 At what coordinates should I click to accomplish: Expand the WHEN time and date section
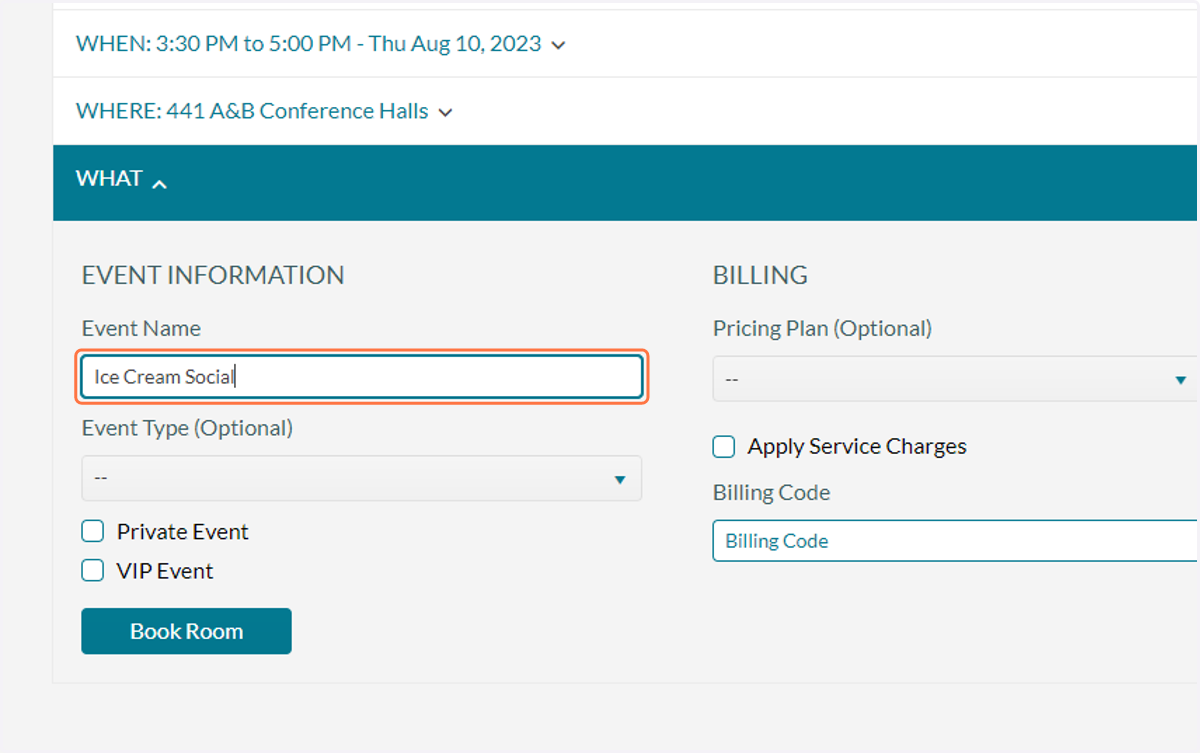point(320,44)
